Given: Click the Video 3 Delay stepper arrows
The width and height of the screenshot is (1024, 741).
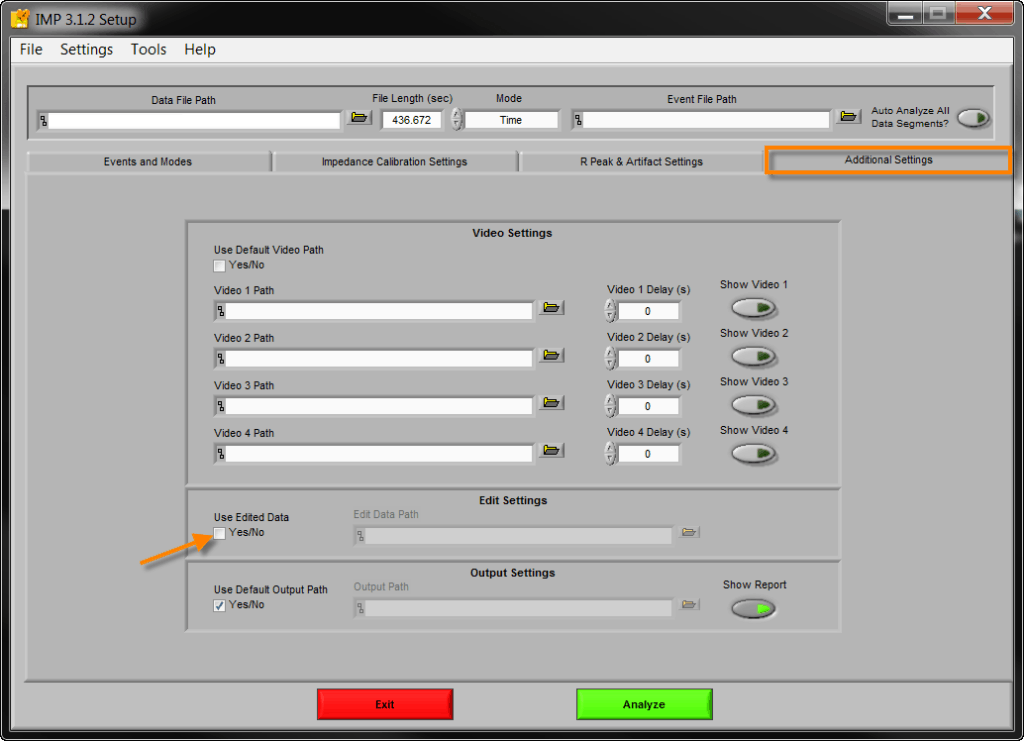Looking at the screenshot, I should (x=611, y=406).
